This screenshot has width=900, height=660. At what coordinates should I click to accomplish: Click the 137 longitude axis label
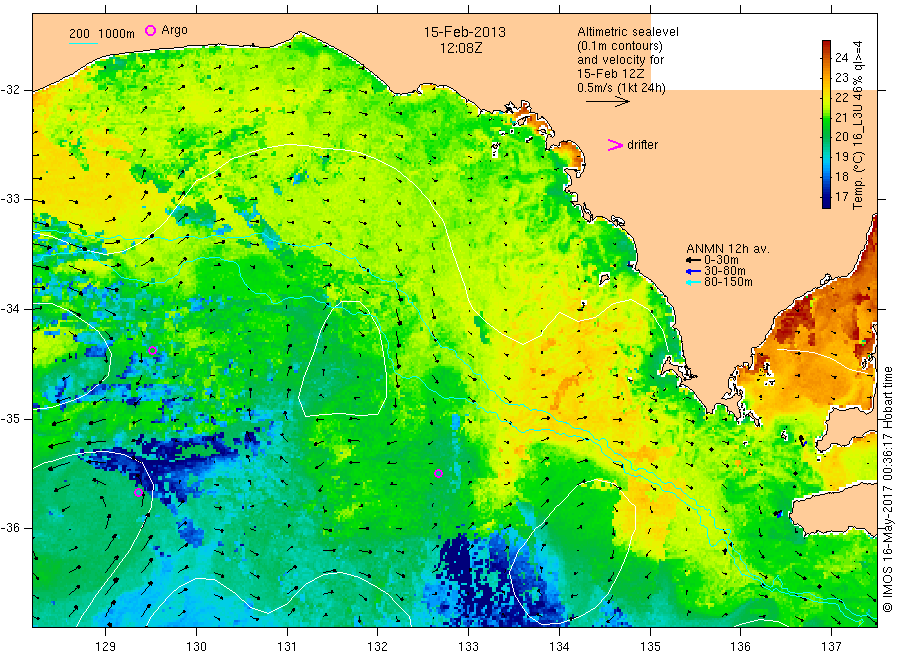pos(831,647)
